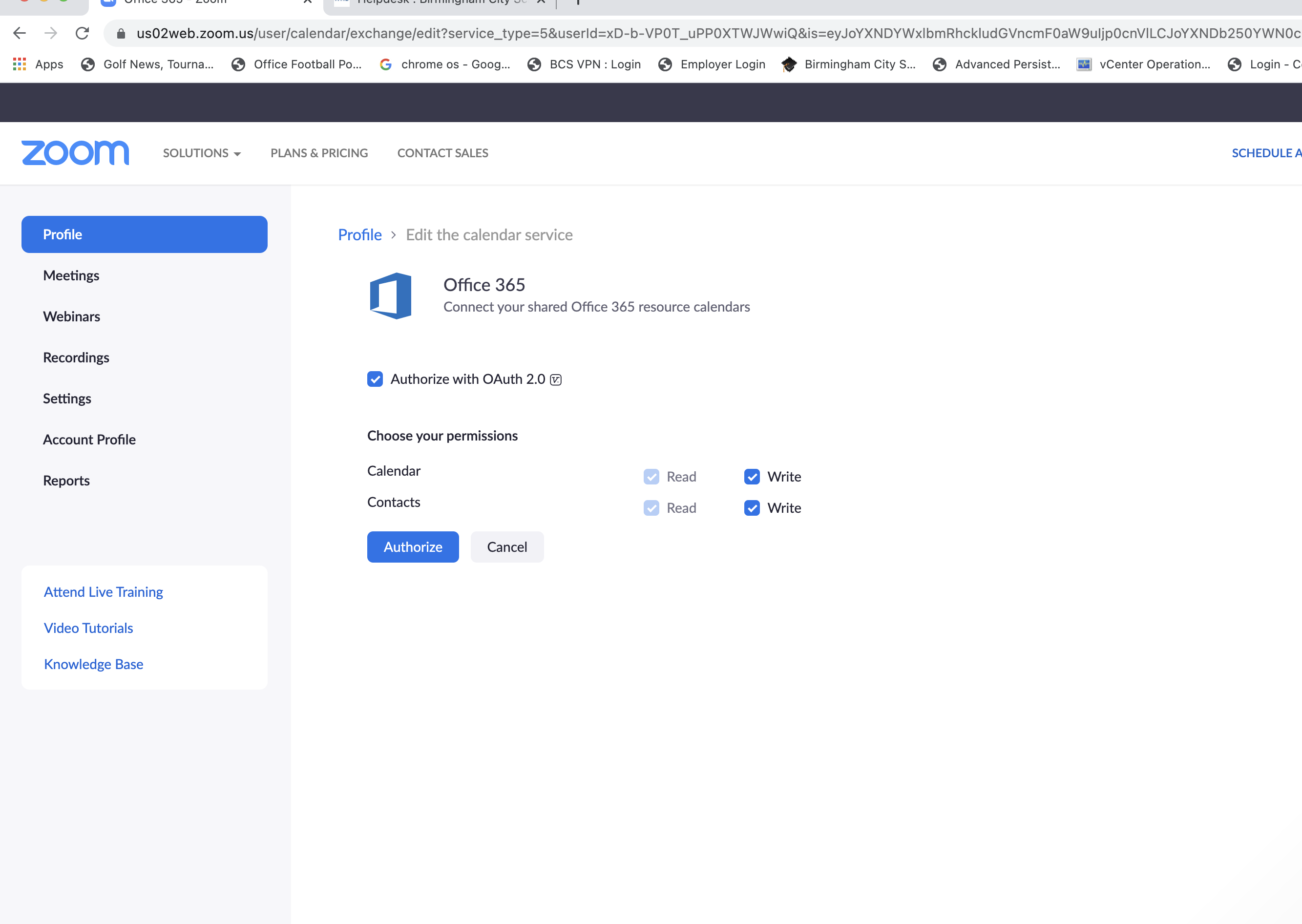Click the browser reload icon
The width and height of the screenshot is (1302, 924).
click(83, 33)
